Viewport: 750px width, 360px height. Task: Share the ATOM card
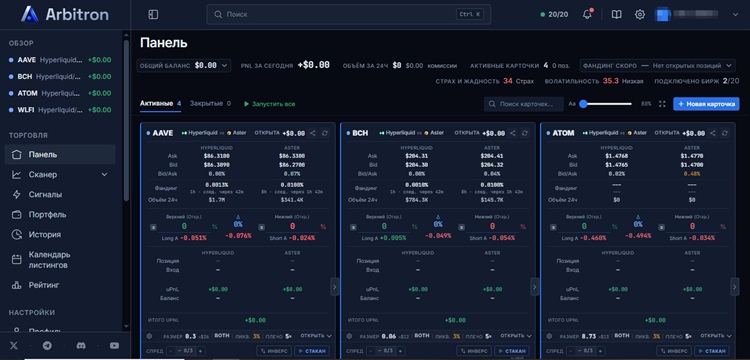point(713,133)
